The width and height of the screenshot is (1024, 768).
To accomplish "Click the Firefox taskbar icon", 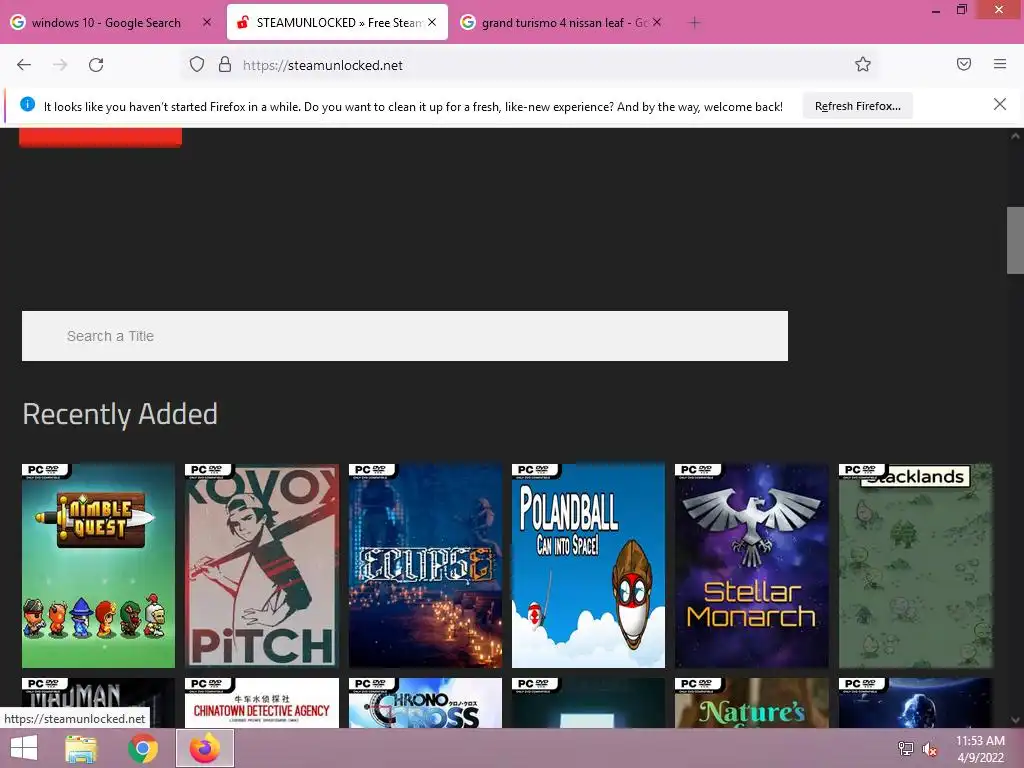I will (205, 748).
